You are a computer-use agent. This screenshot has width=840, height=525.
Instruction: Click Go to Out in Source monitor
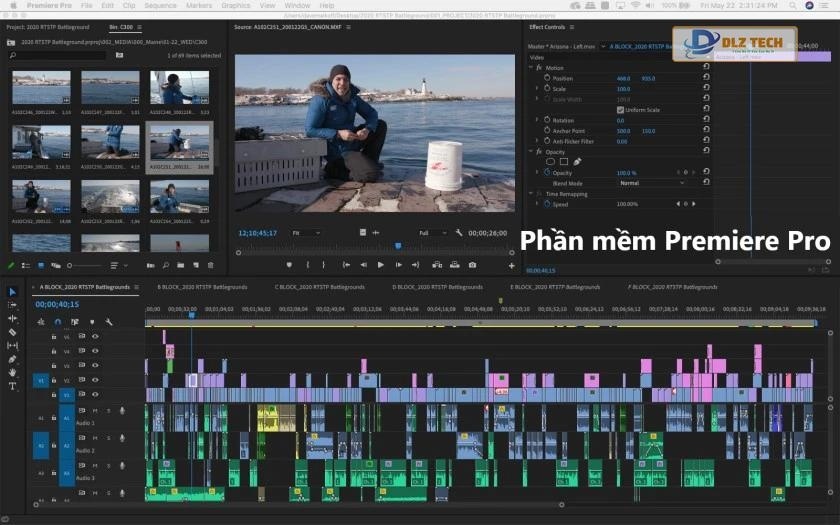pos(415,265)
